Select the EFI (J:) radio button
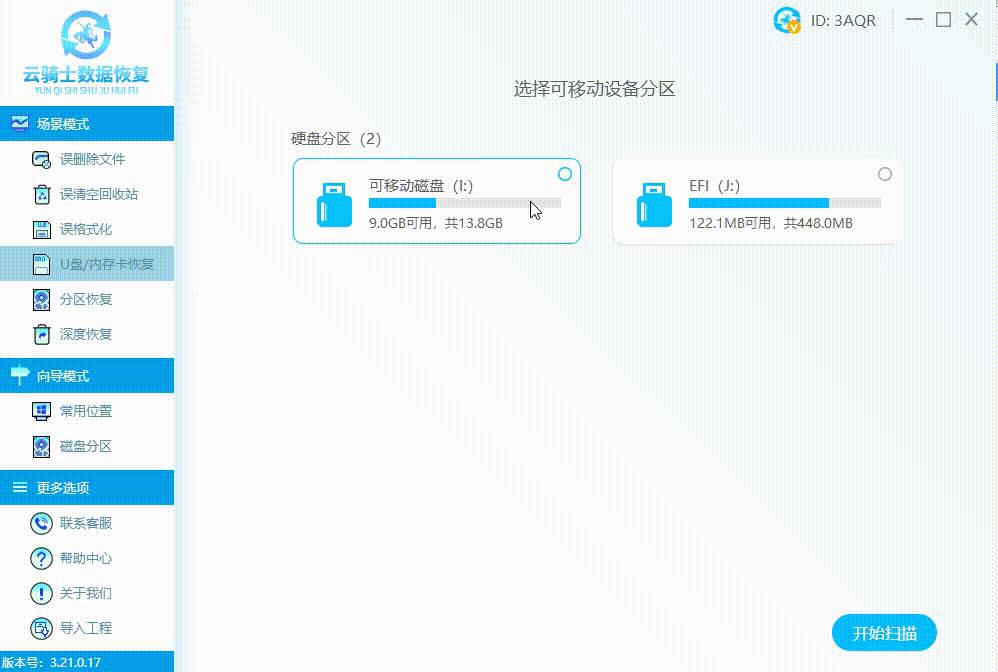 [x=885, y=174]
